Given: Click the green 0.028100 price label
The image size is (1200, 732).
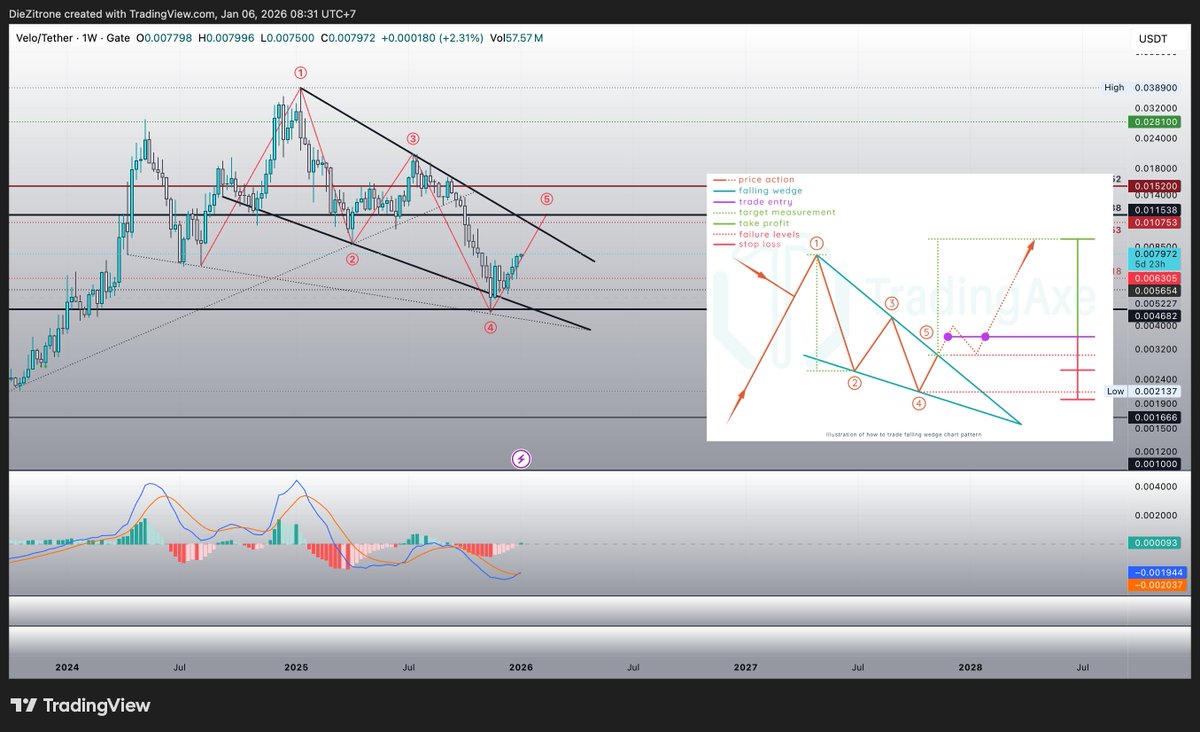Looking at the screenshot, I should [1152, 121].
